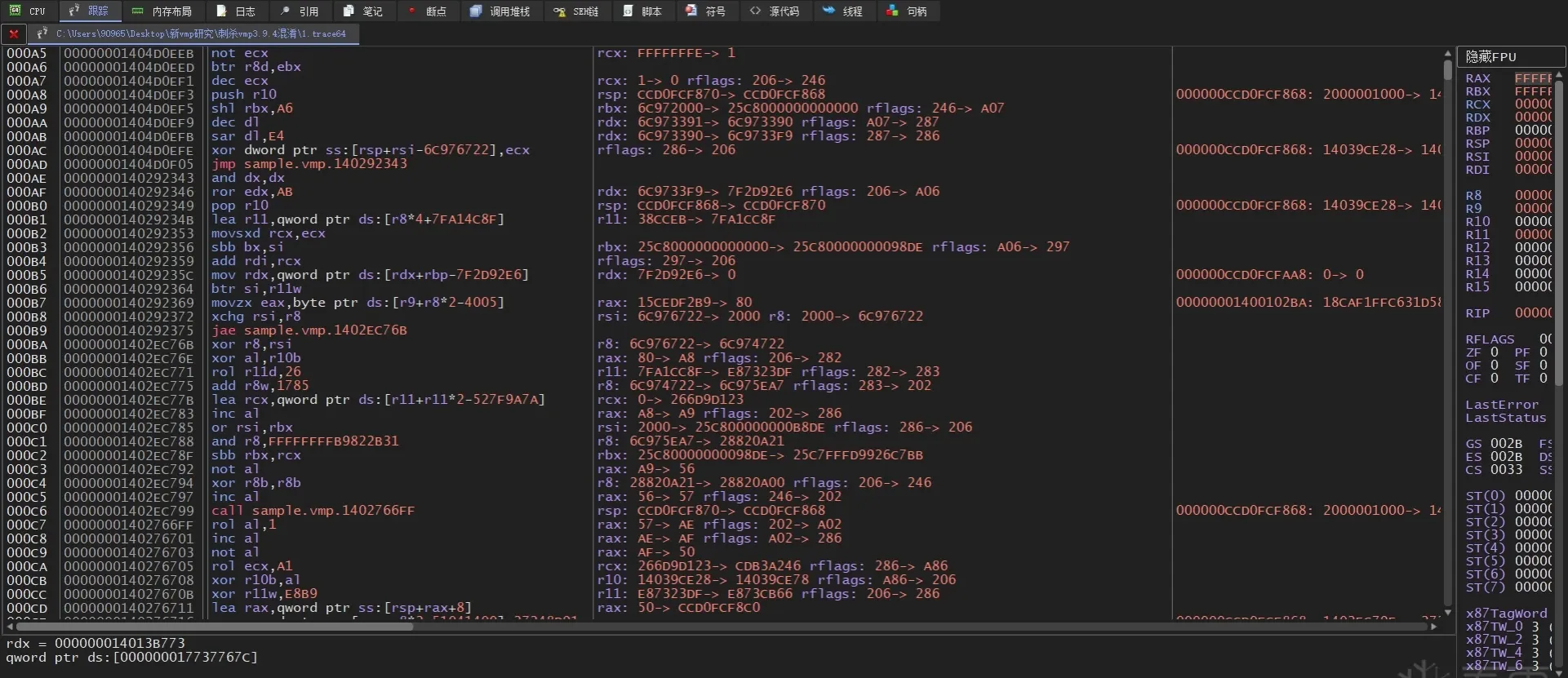The height and width of the screenshot is (678, 1568).
Task: Click the SEH chain tab's icon
Action: coord(559,11)
